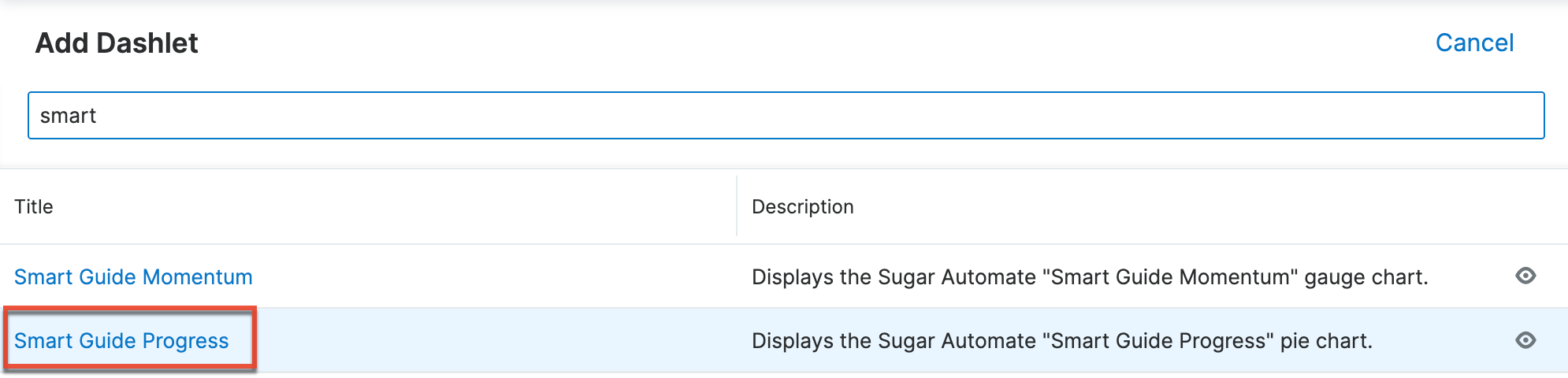The image size is (1568, 378).
Task: Click the Description column header
Action: click(802, 206)
